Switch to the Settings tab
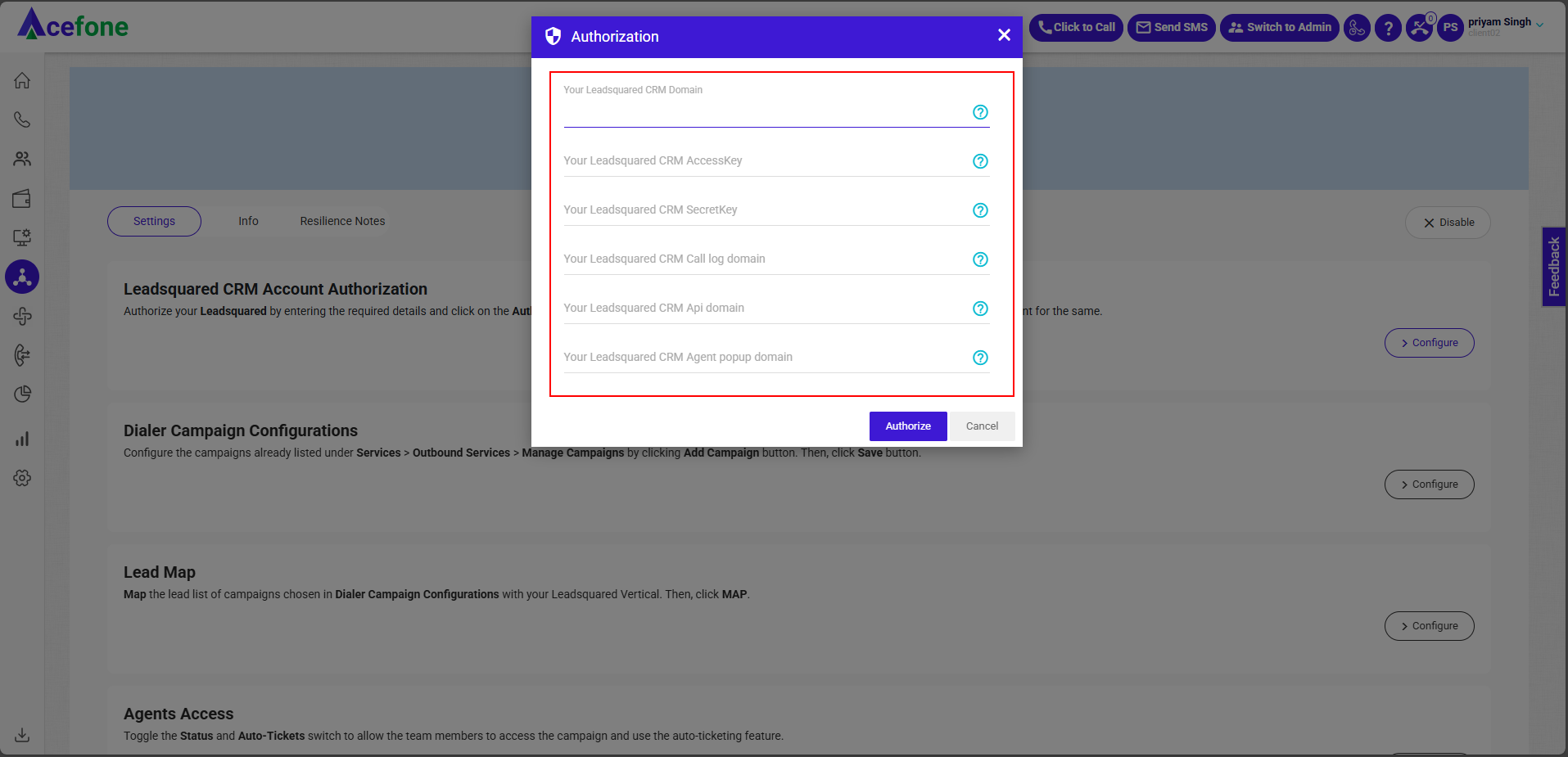Image resolution: width=1568 pixels, height=757 pixels. [x=154, y=221]
